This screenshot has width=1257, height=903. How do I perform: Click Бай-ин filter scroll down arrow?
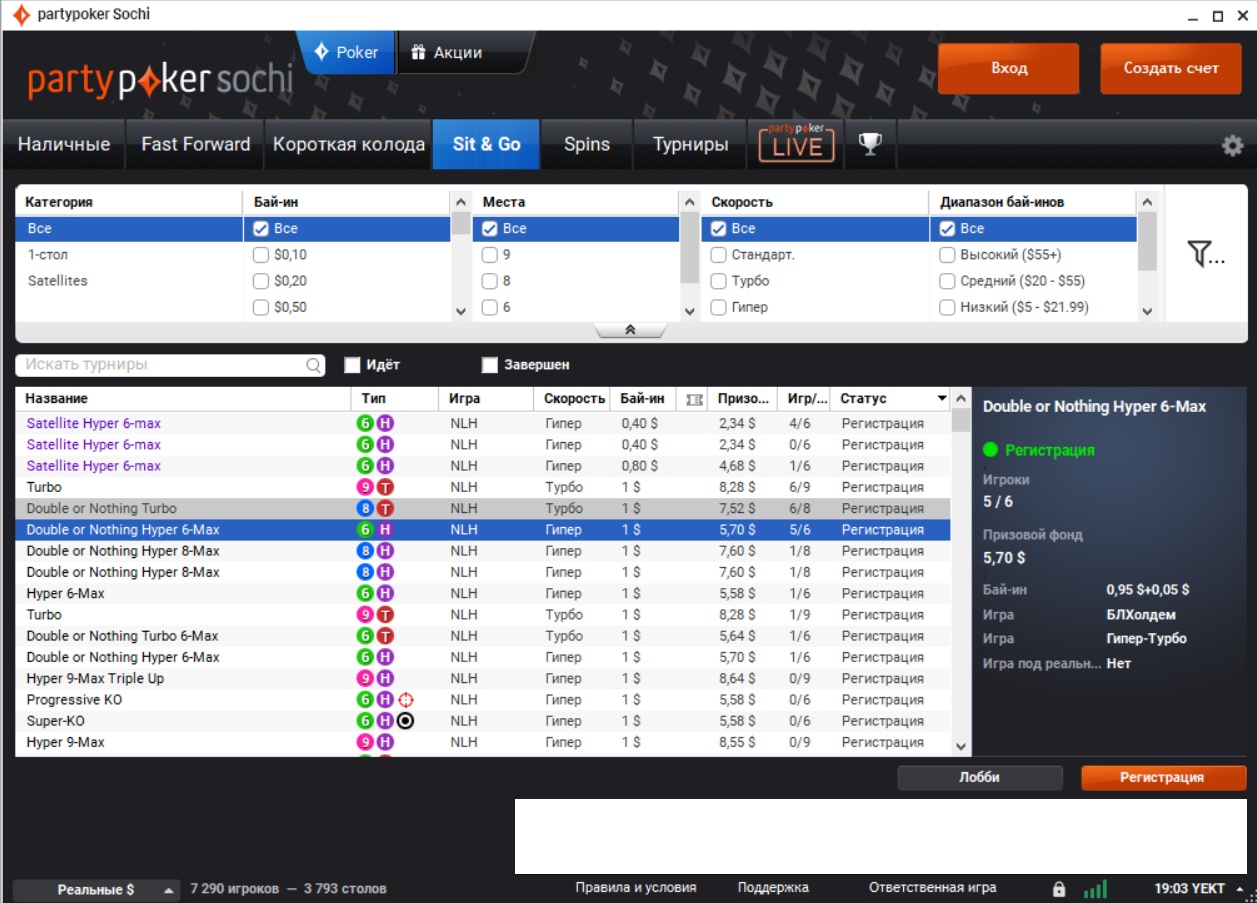pos(461,311)
